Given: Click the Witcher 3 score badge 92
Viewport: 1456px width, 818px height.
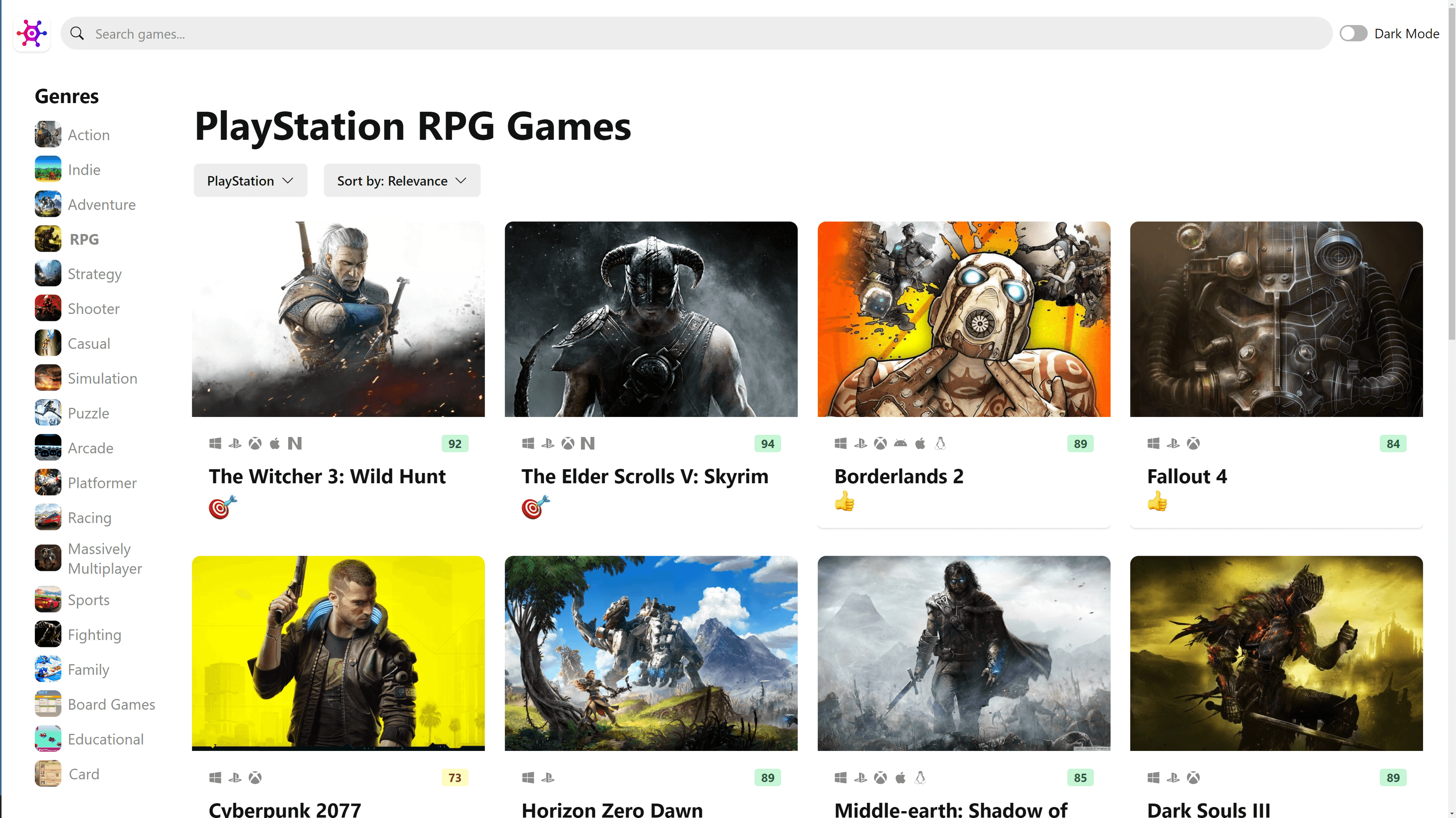Looking at the screenshot, I should pyautogui.click(x=455, y=443).
